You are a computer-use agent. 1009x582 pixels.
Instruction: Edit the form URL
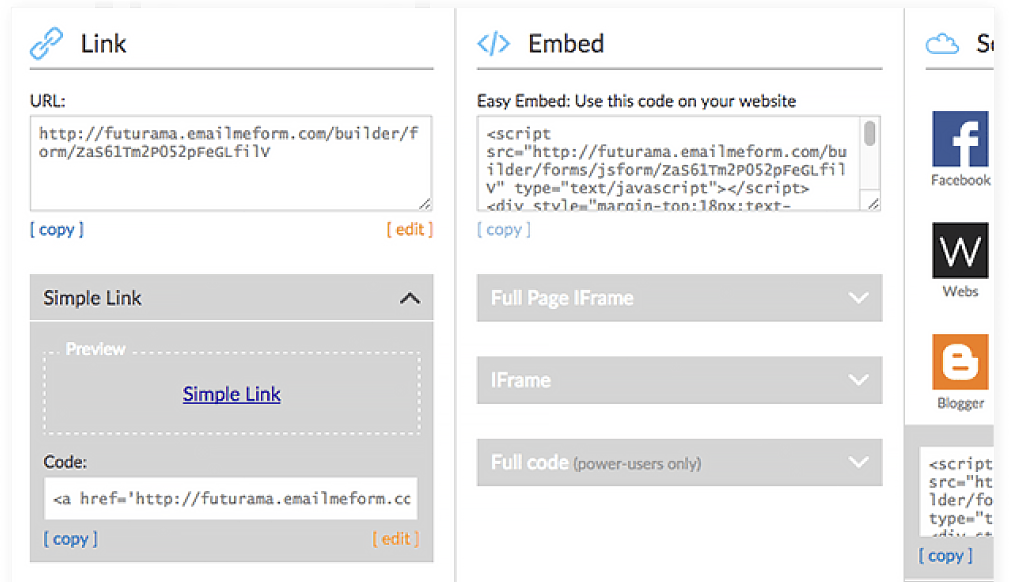(x=409, y=229)
